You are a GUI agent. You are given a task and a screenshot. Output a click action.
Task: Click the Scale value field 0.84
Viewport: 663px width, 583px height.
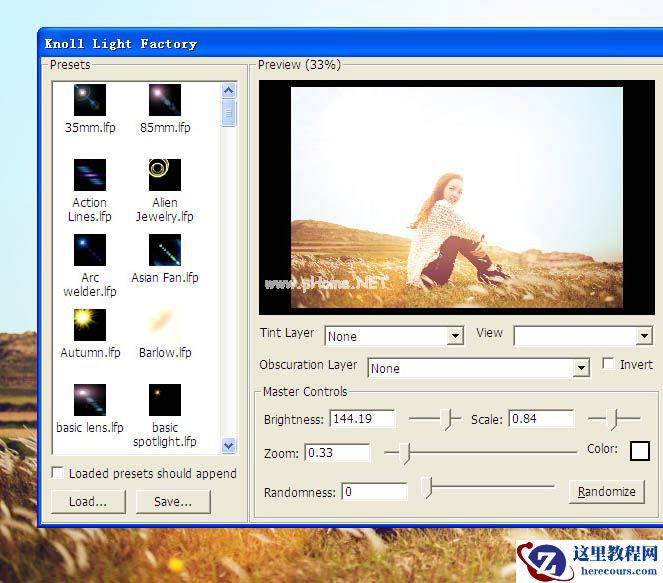click(x=542, y=419)
